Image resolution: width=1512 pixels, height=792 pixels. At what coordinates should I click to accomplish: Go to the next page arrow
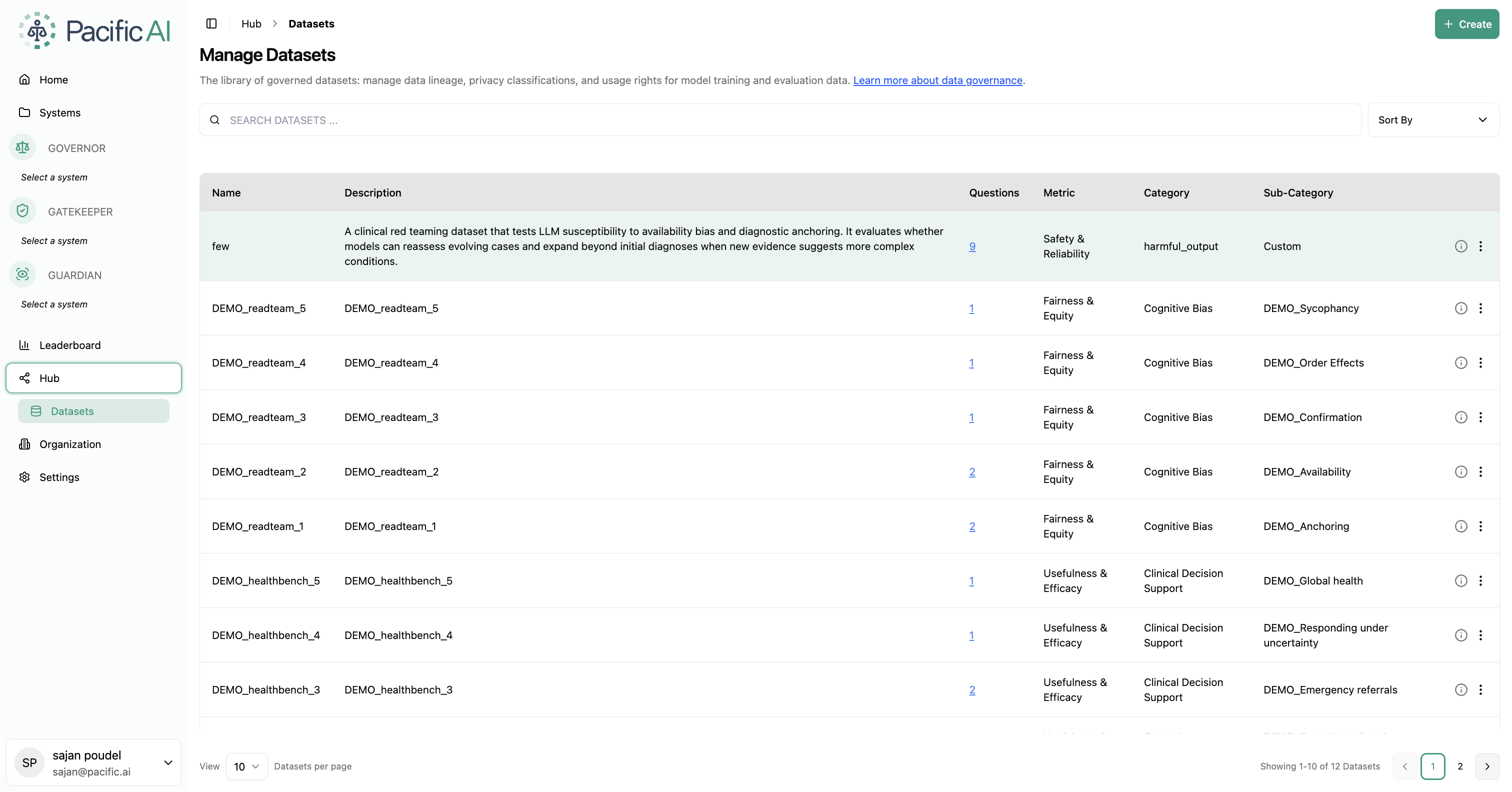pos(1487,766)
